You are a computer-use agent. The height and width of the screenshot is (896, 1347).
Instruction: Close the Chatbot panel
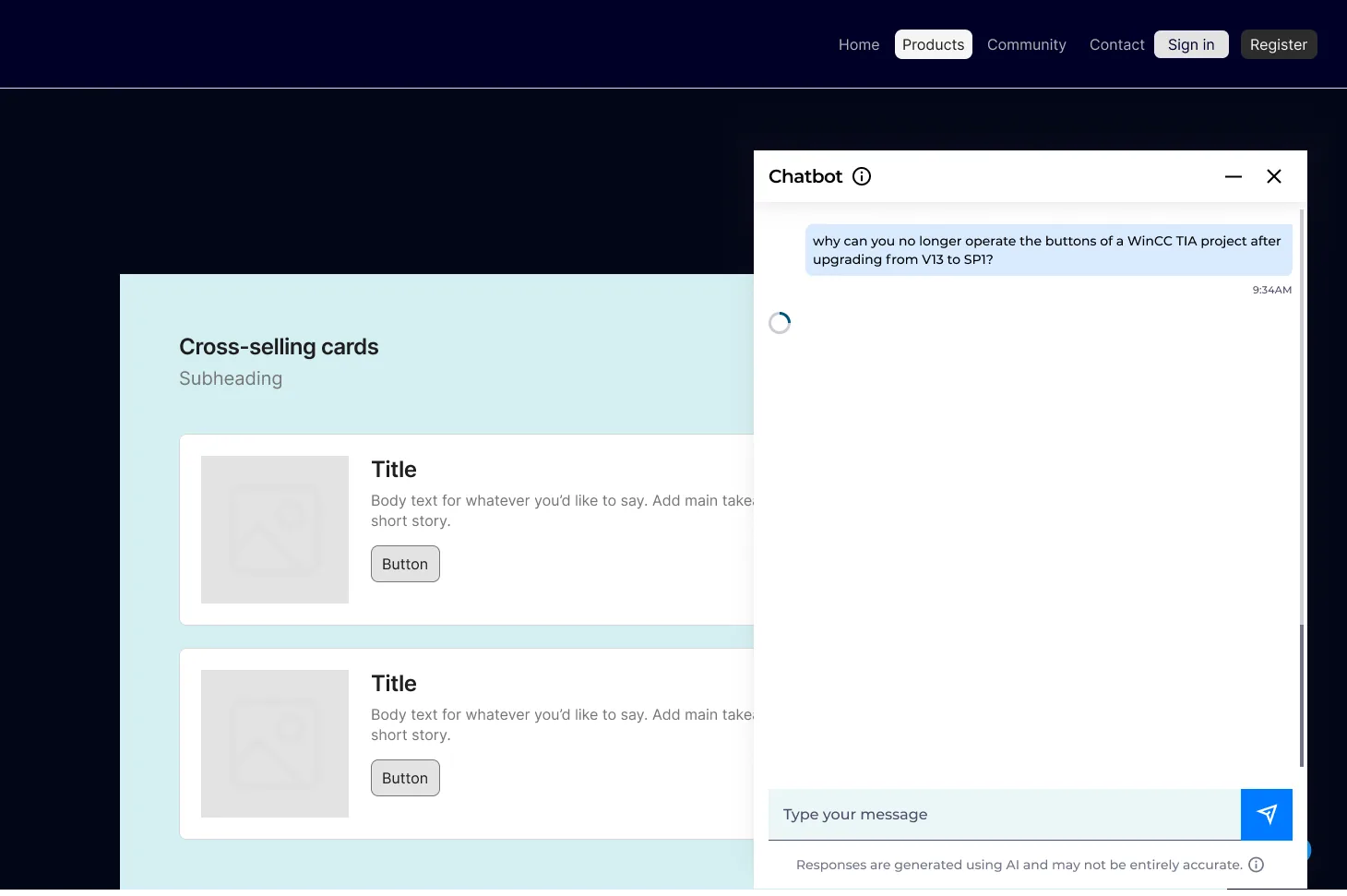[x=1274, y=176]
